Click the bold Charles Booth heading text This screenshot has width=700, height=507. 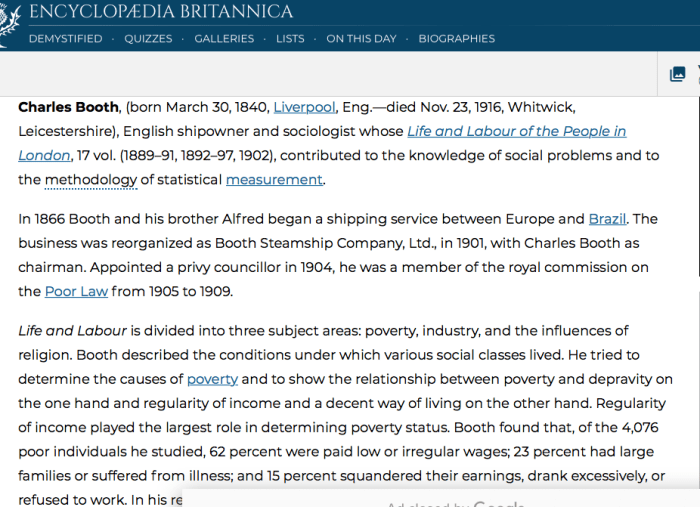point(68,107)
